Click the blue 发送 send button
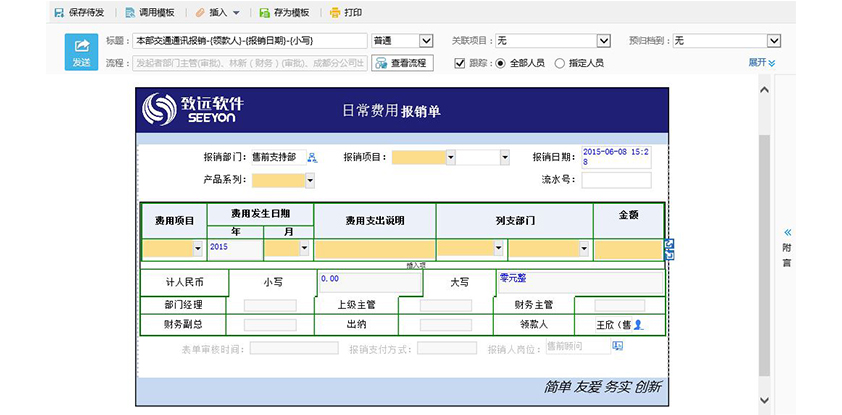Image resolution: width=842 pixels, height=415 pixels. [x=82, y=52]
